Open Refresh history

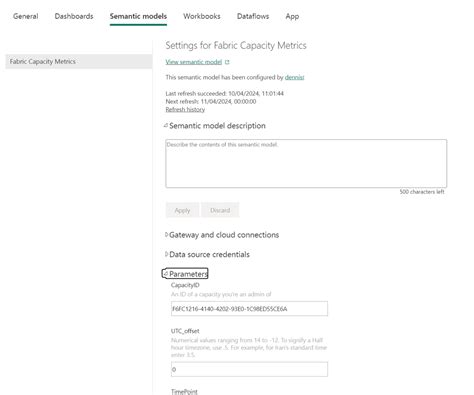point(185,110)
